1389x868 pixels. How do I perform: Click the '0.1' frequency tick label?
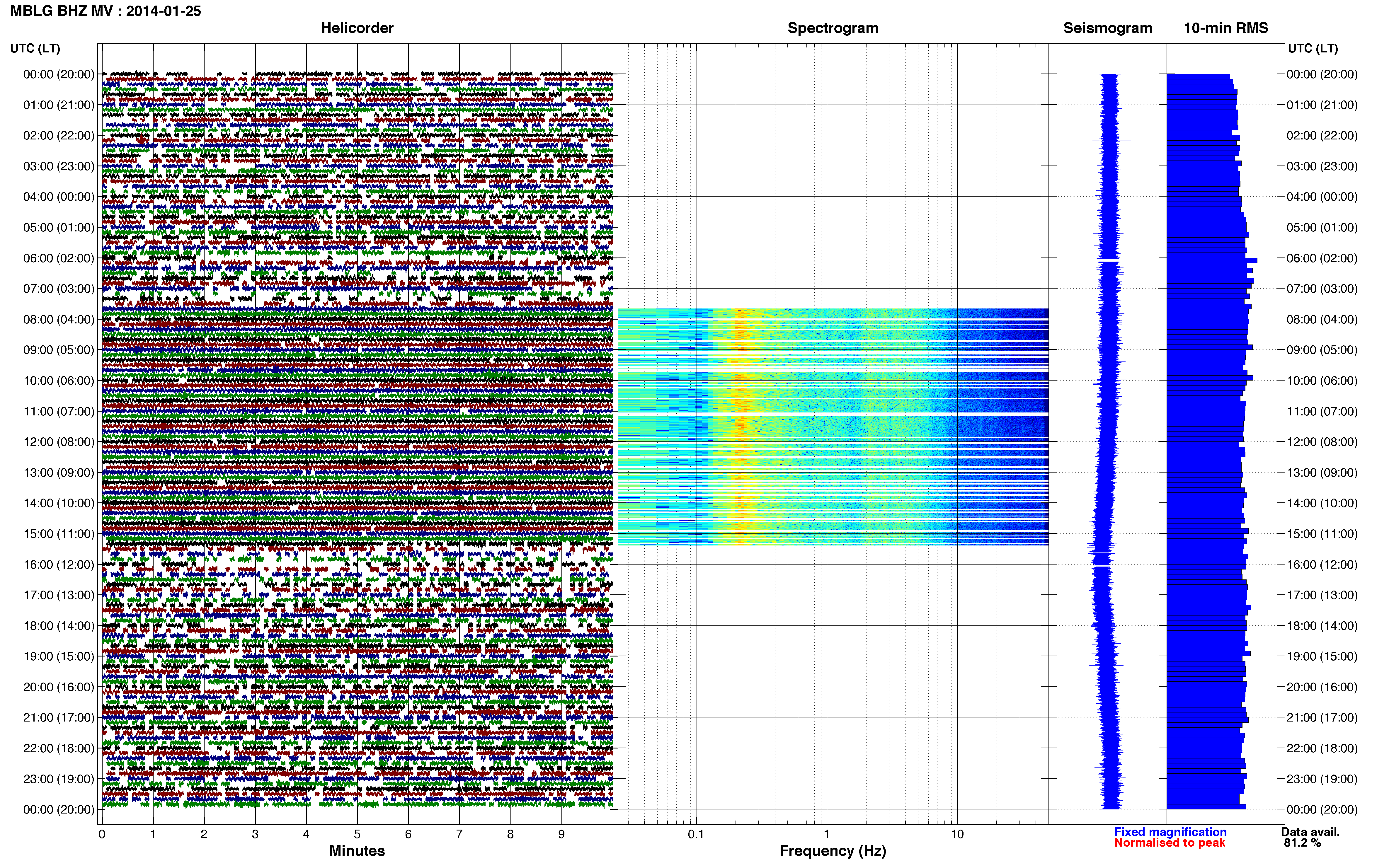click(x=696, y=834)
